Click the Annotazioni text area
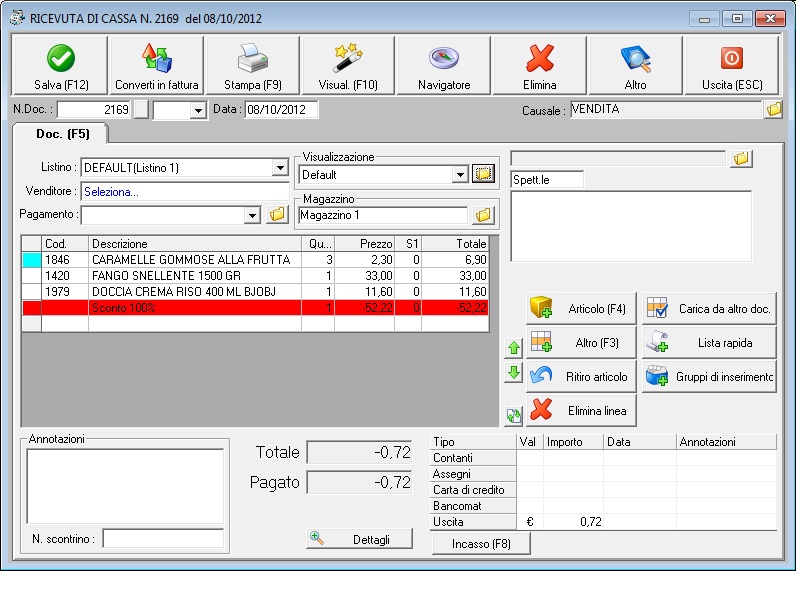Viewport: 811px width, 590px height. coord(125,486)
